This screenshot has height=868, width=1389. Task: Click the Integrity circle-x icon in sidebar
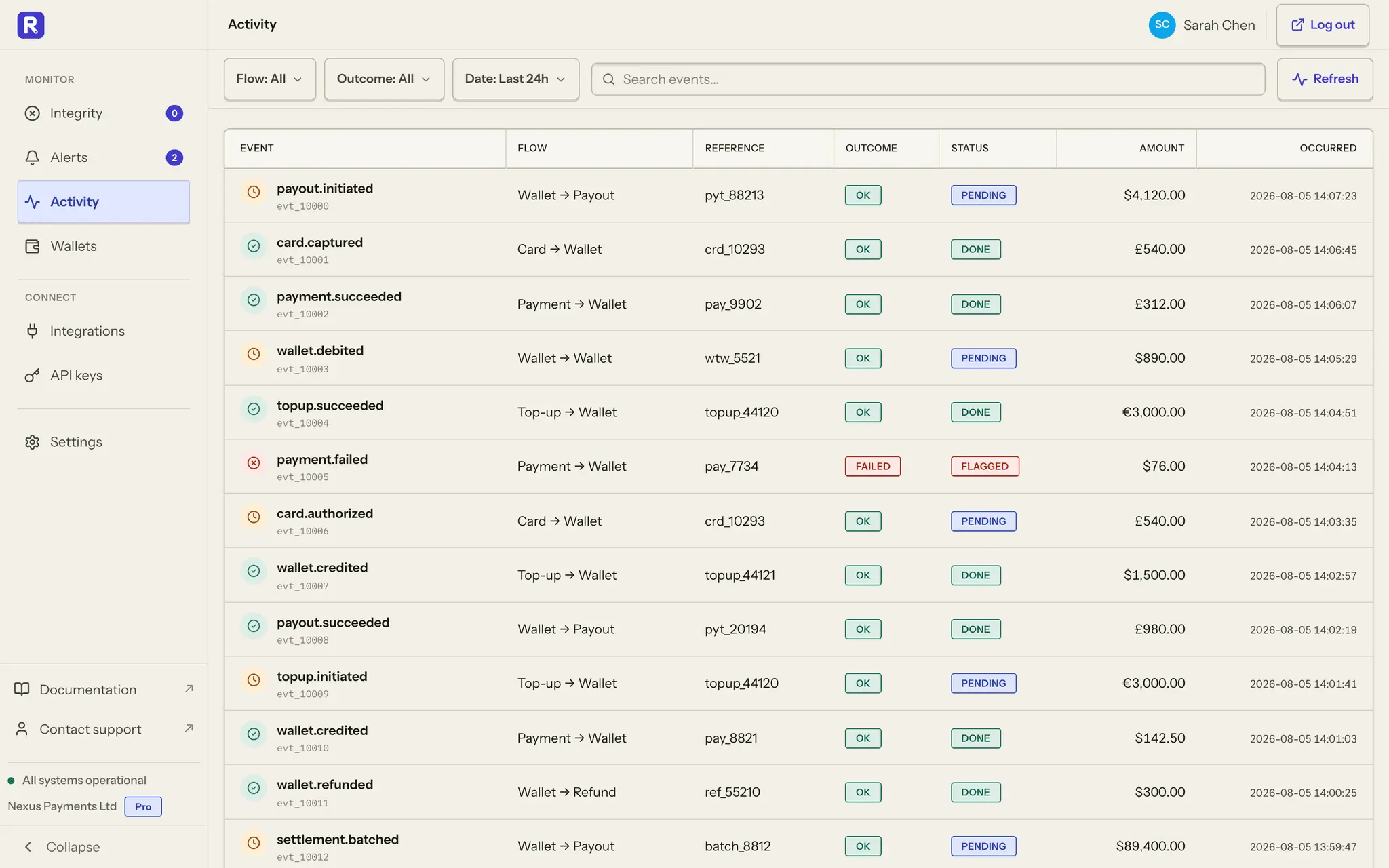click(x=32, y=113)
